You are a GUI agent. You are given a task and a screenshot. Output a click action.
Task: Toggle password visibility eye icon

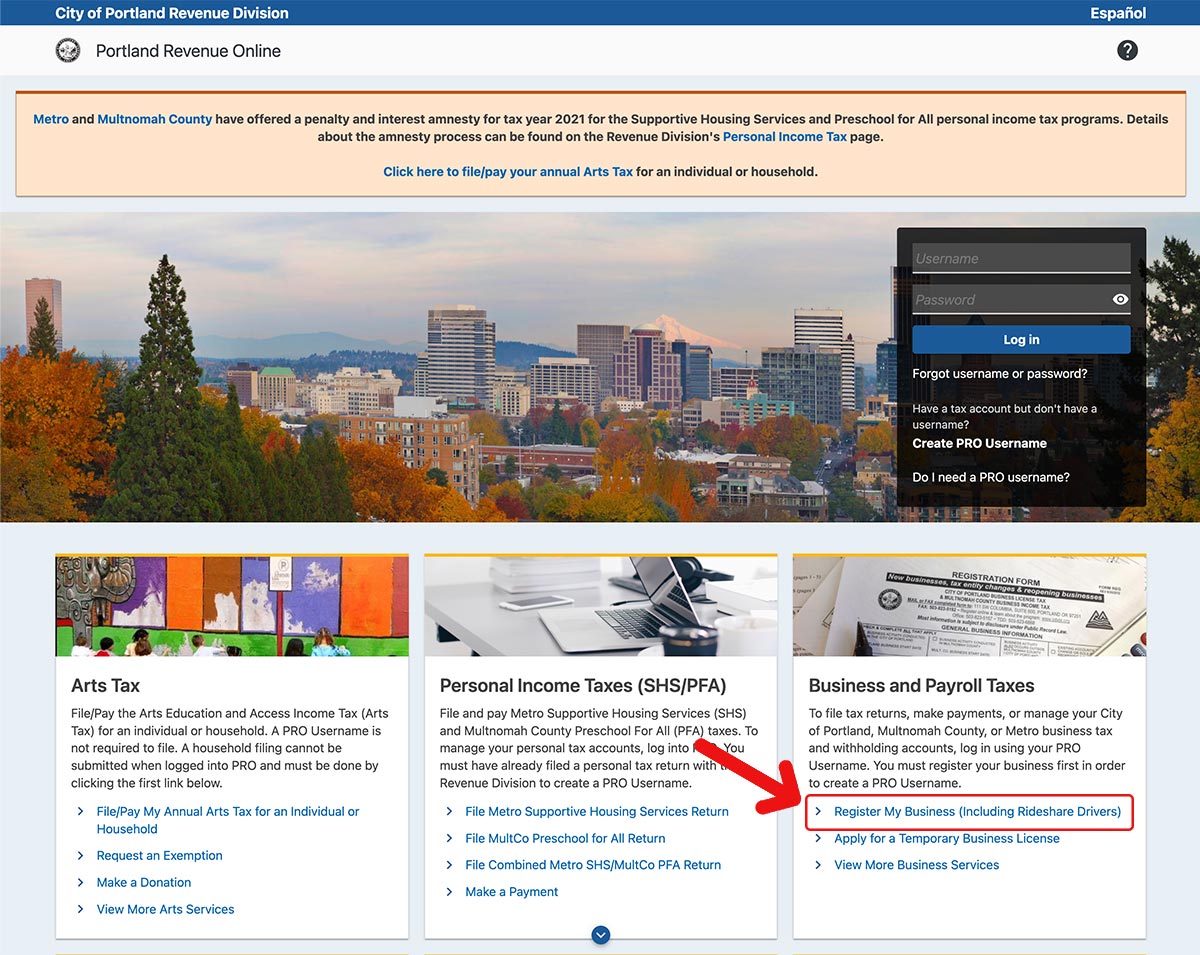click(1120, 299)
